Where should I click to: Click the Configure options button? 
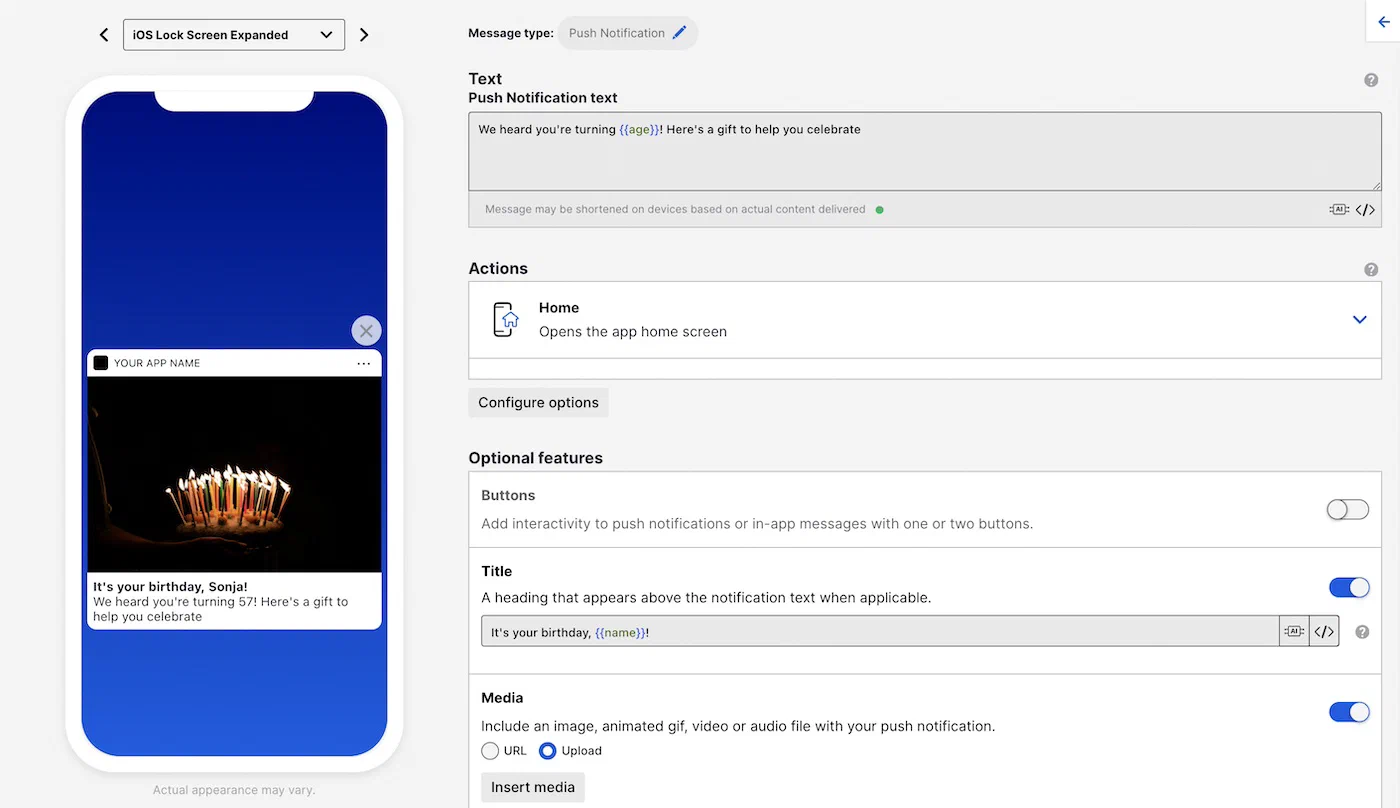(x=538, y=402)
